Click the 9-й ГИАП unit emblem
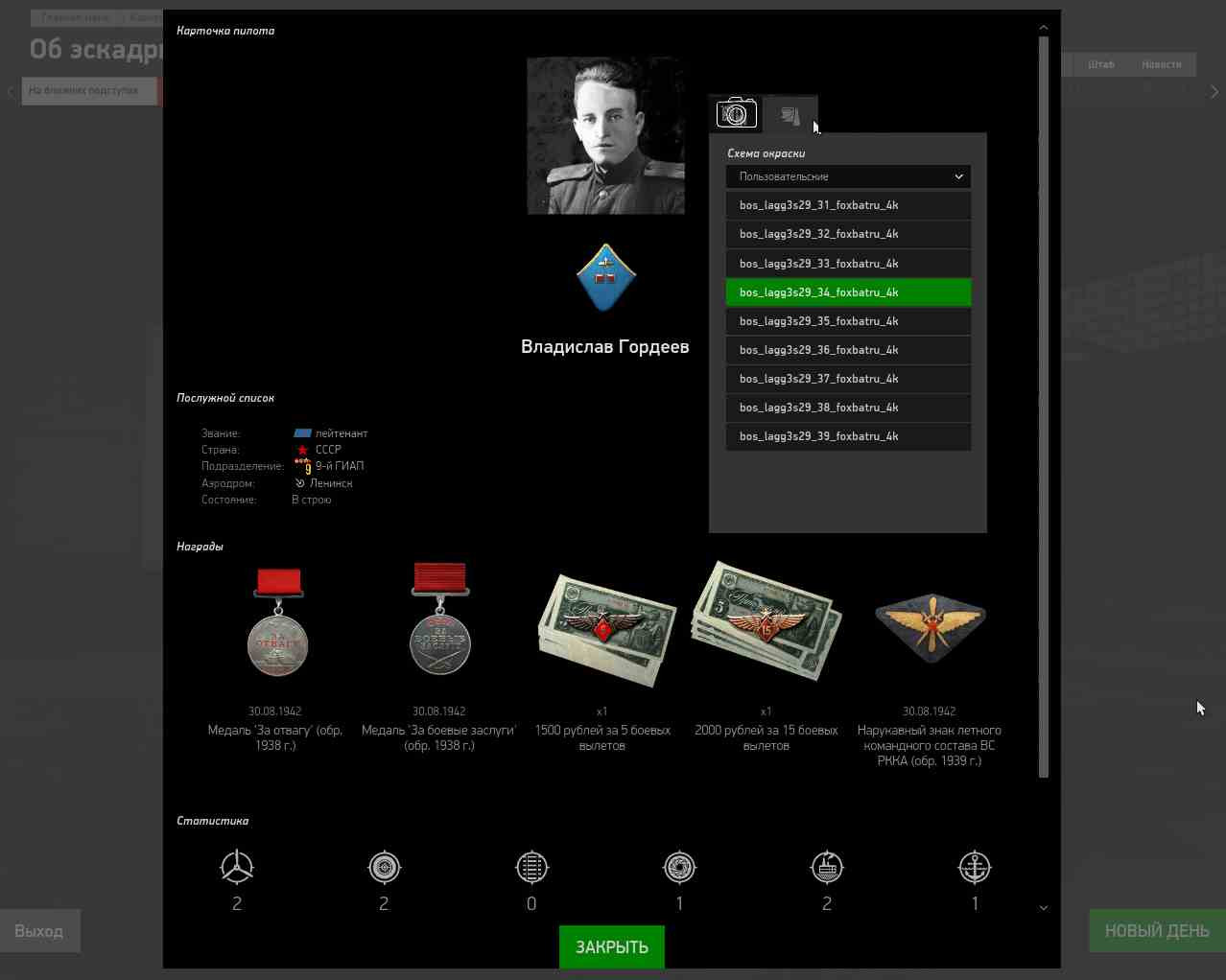 pyautogui.click(x=303, y=466)
